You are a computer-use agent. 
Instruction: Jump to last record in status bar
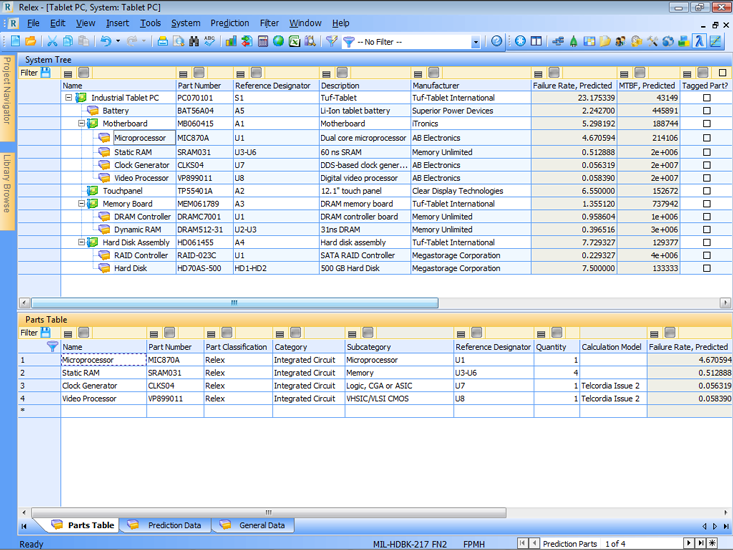coord(700,543)
